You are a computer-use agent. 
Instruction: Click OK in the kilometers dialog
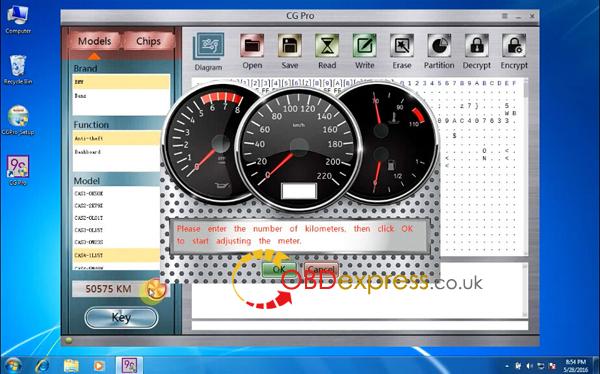[x=279, y=269]
